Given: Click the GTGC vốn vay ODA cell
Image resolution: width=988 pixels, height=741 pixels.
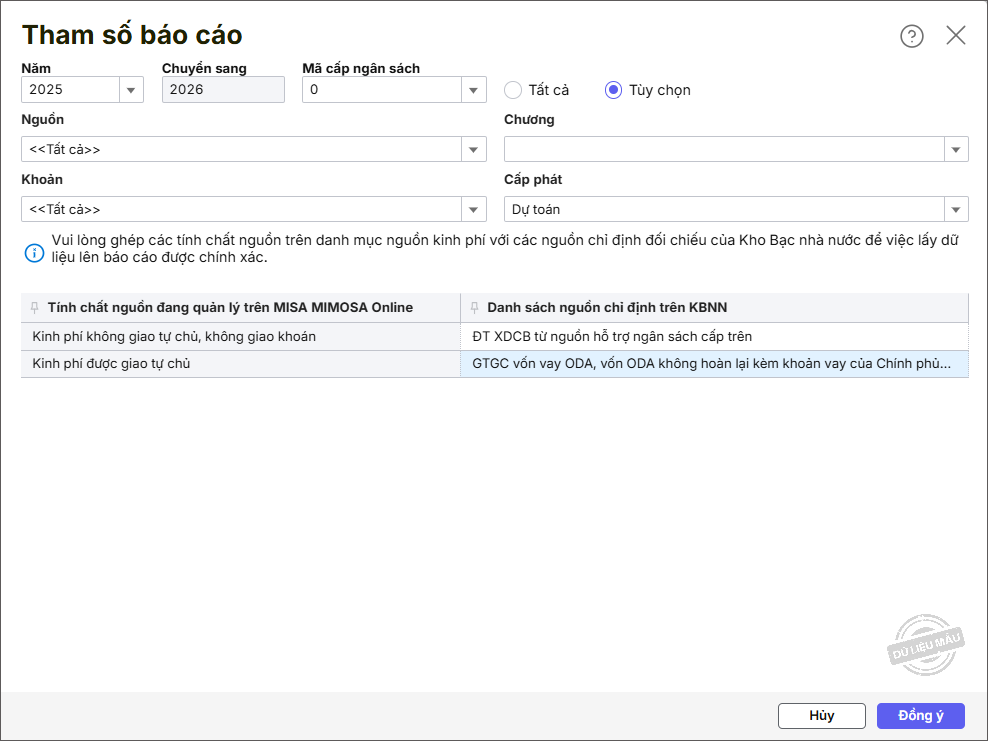Looking at the screenshot, I should (x=711, y=364).
